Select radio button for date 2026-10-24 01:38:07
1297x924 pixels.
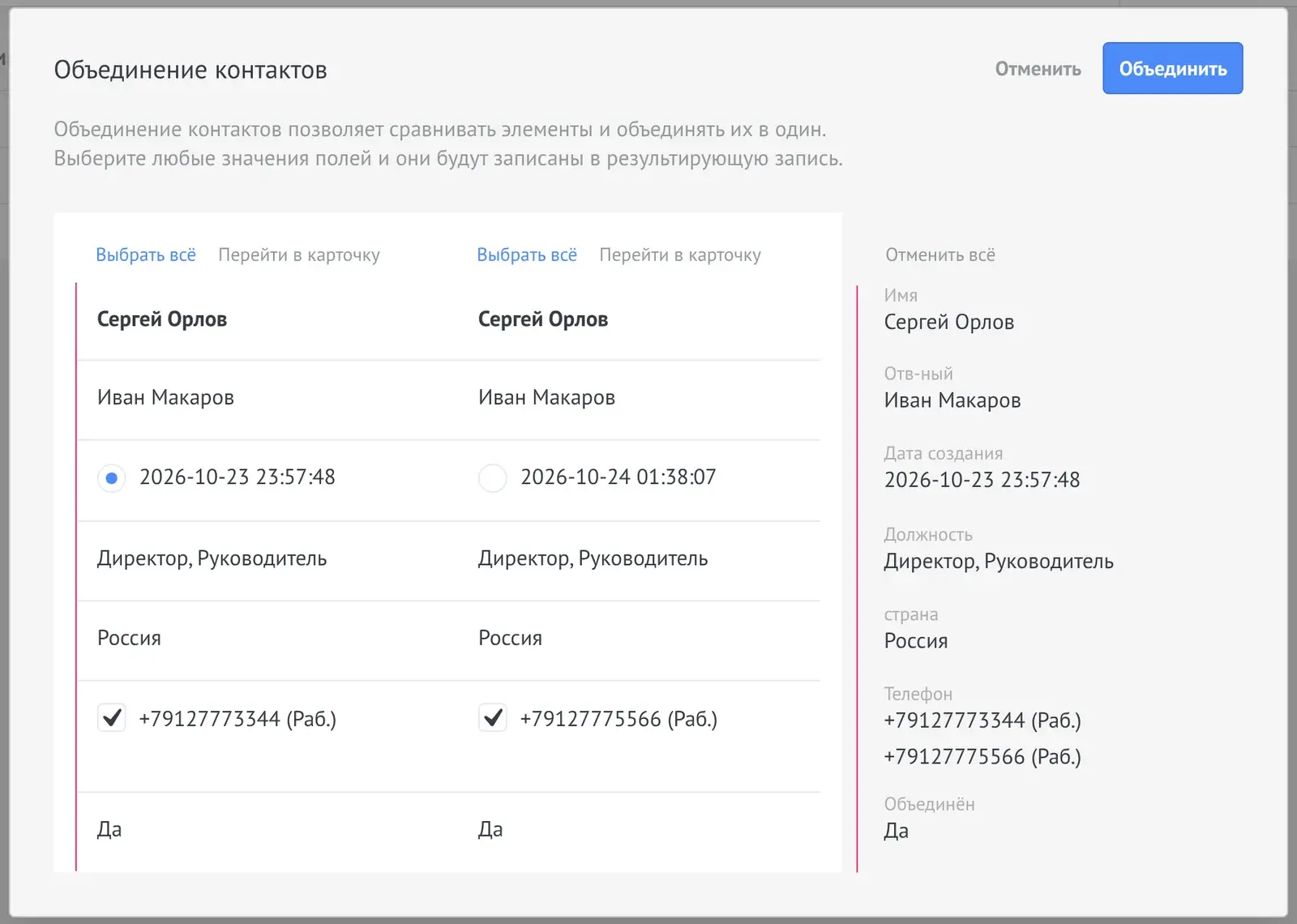493,478
